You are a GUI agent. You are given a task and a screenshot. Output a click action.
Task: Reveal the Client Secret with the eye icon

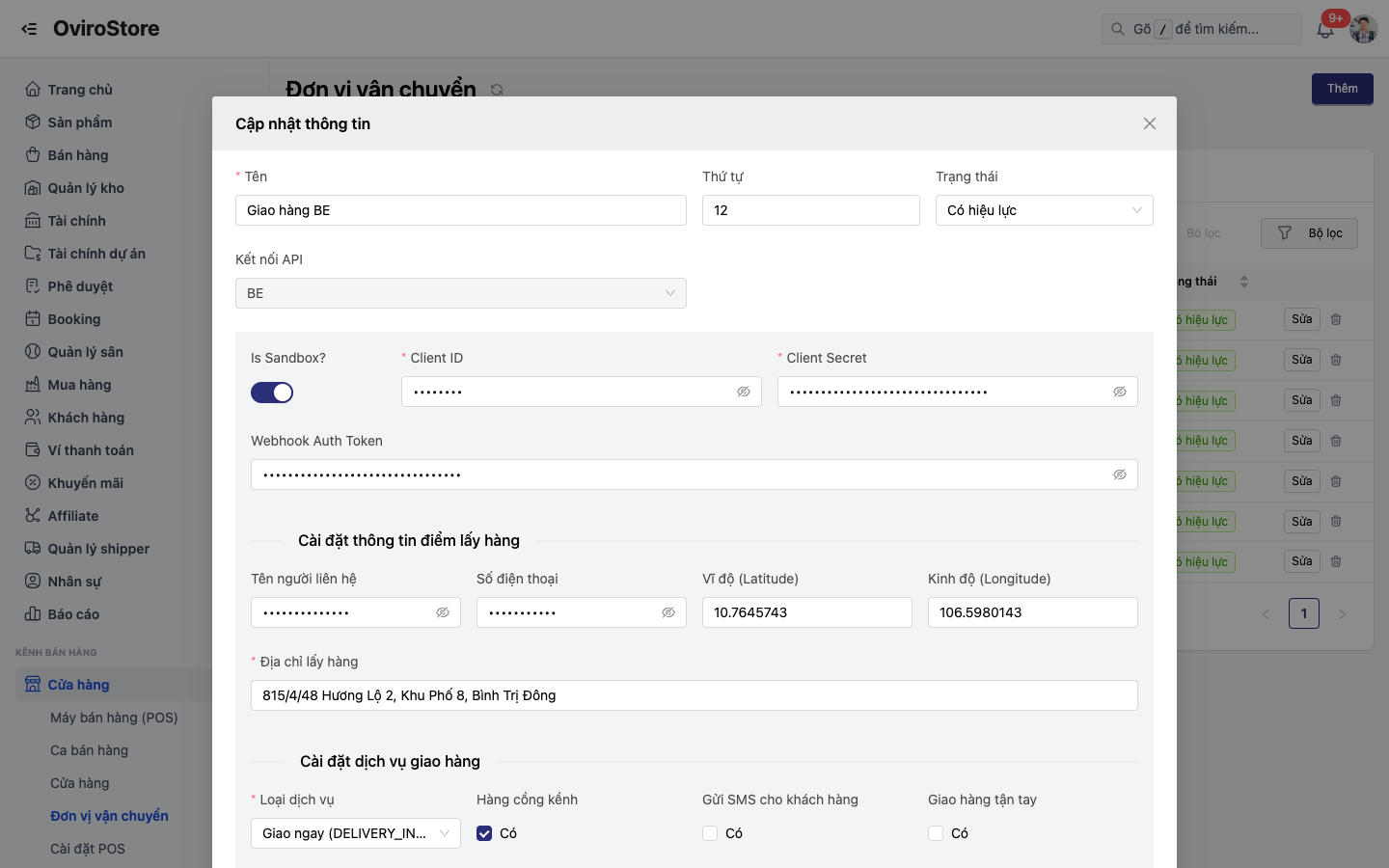tap(1120, 392)
